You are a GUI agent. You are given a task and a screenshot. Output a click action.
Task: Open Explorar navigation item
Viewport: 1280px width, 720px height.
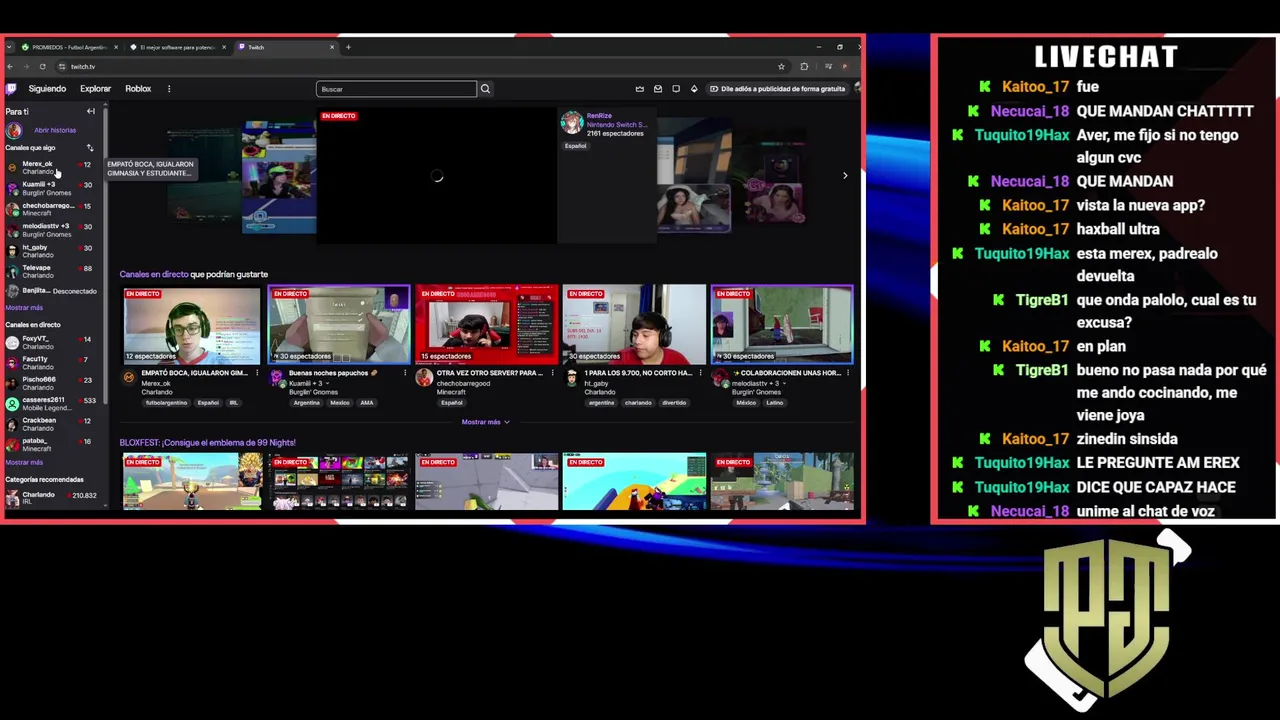96,89
